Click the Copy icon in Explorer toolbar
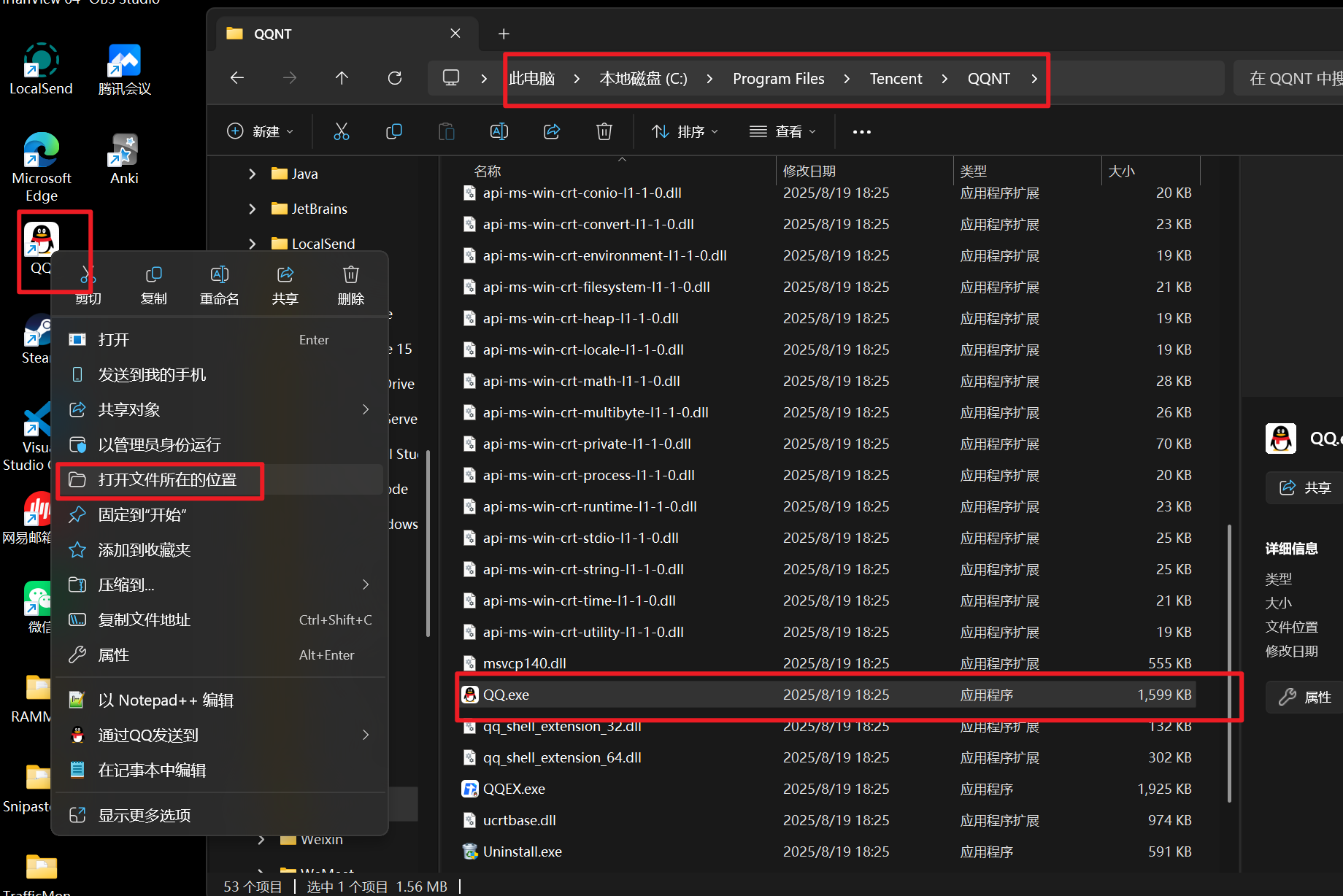1343x896 pixels. pyautogui.click(x=394, y=131)
